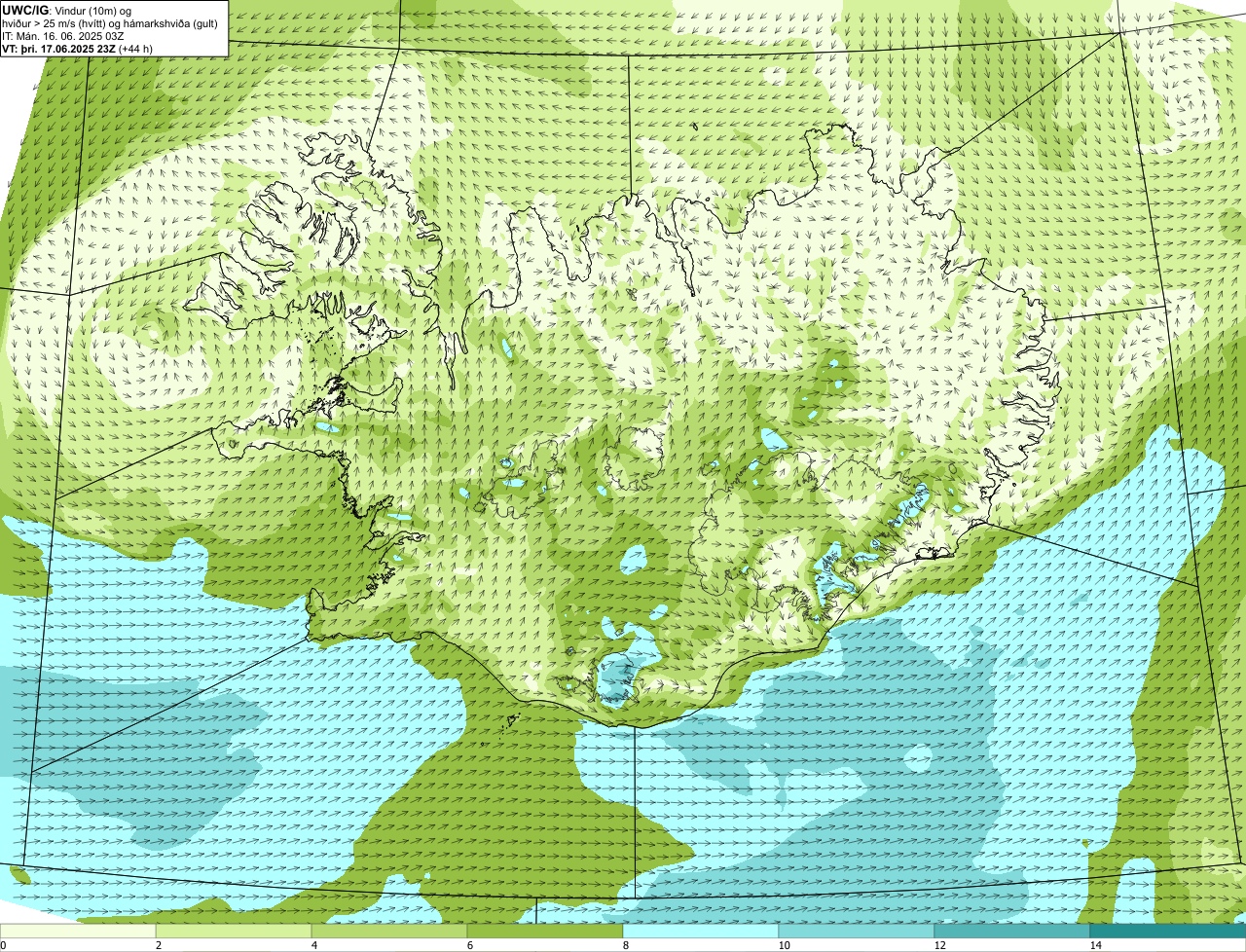Click the 8–10 m/s pale cyan colorbar segment

701,931
